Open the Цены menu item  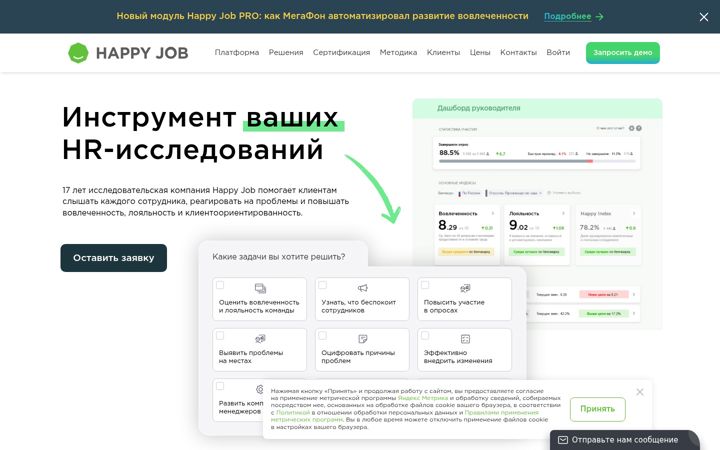coord(480,52)
